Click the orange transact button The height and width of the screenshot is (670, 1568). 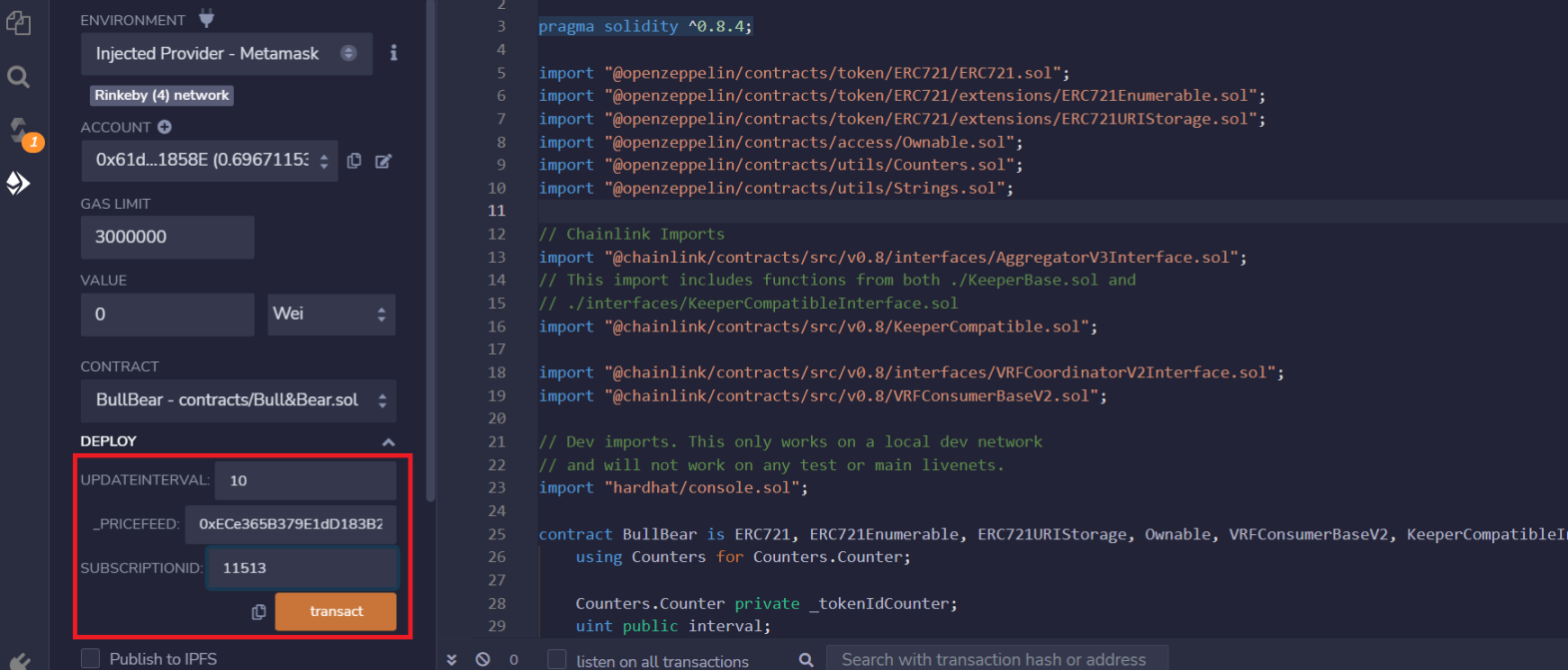336,612
